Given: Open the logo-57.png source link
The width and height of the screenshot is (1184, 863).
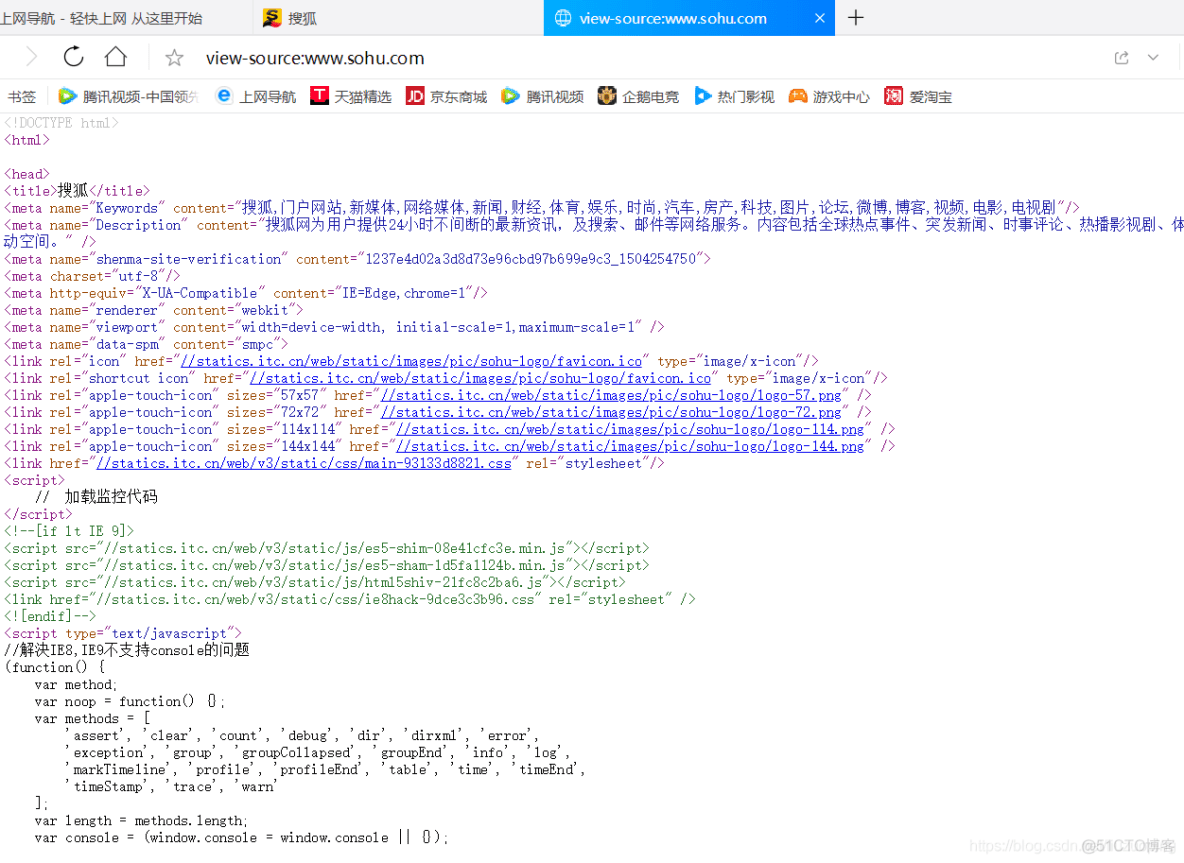Looking at the screenshot, I should tap(611, 396).
